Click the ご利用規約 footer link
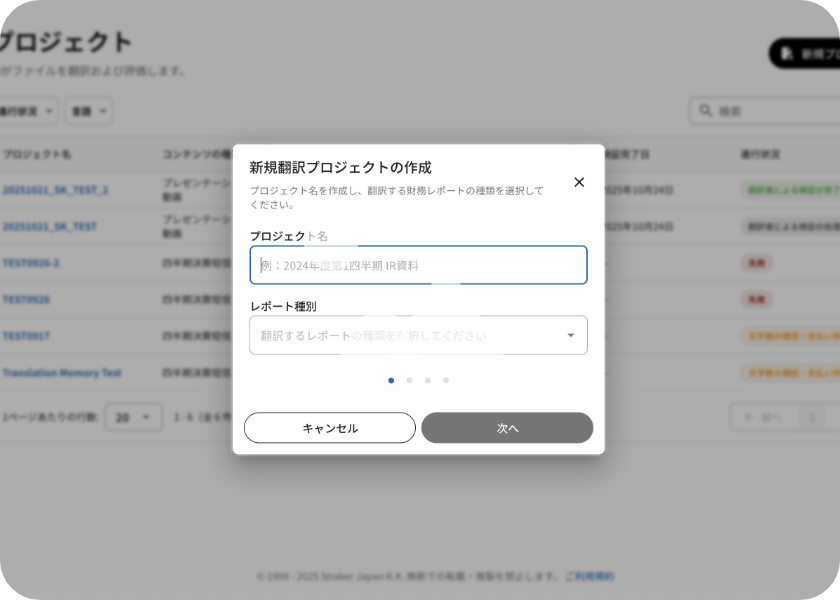840x600 pixels. coord(589,576)
